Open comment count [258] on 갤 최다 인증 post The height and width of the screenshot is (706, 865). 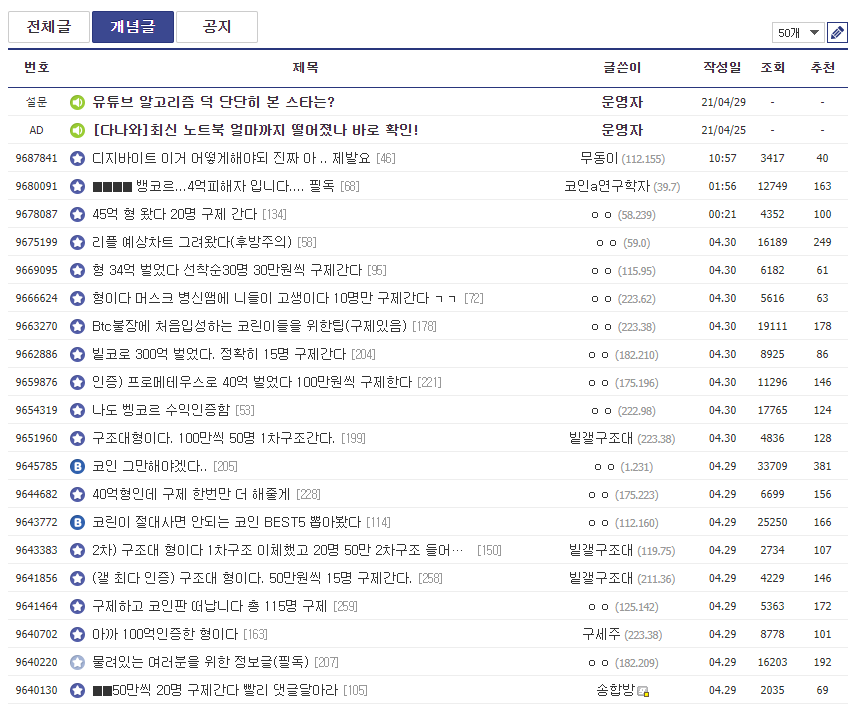pos(430,579)
